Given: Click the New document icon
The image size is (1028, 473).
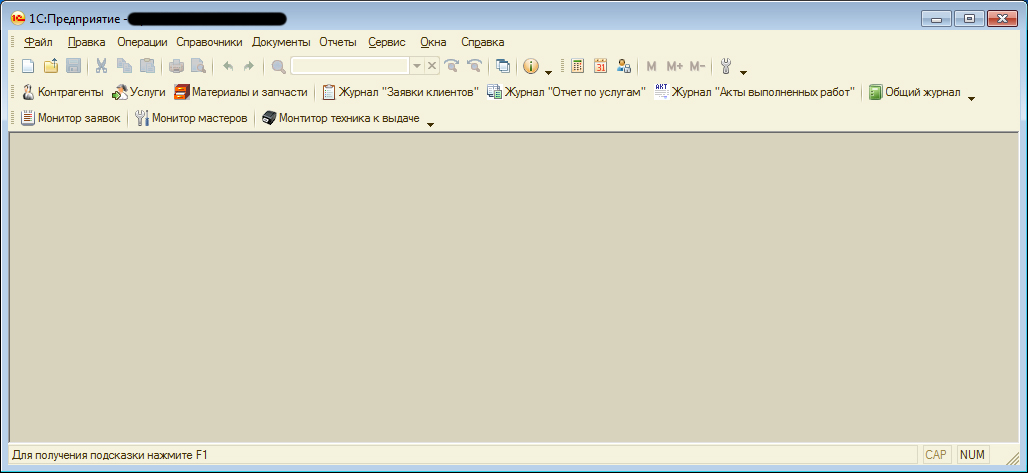Looking at the screenshot, I should (28, 66).
